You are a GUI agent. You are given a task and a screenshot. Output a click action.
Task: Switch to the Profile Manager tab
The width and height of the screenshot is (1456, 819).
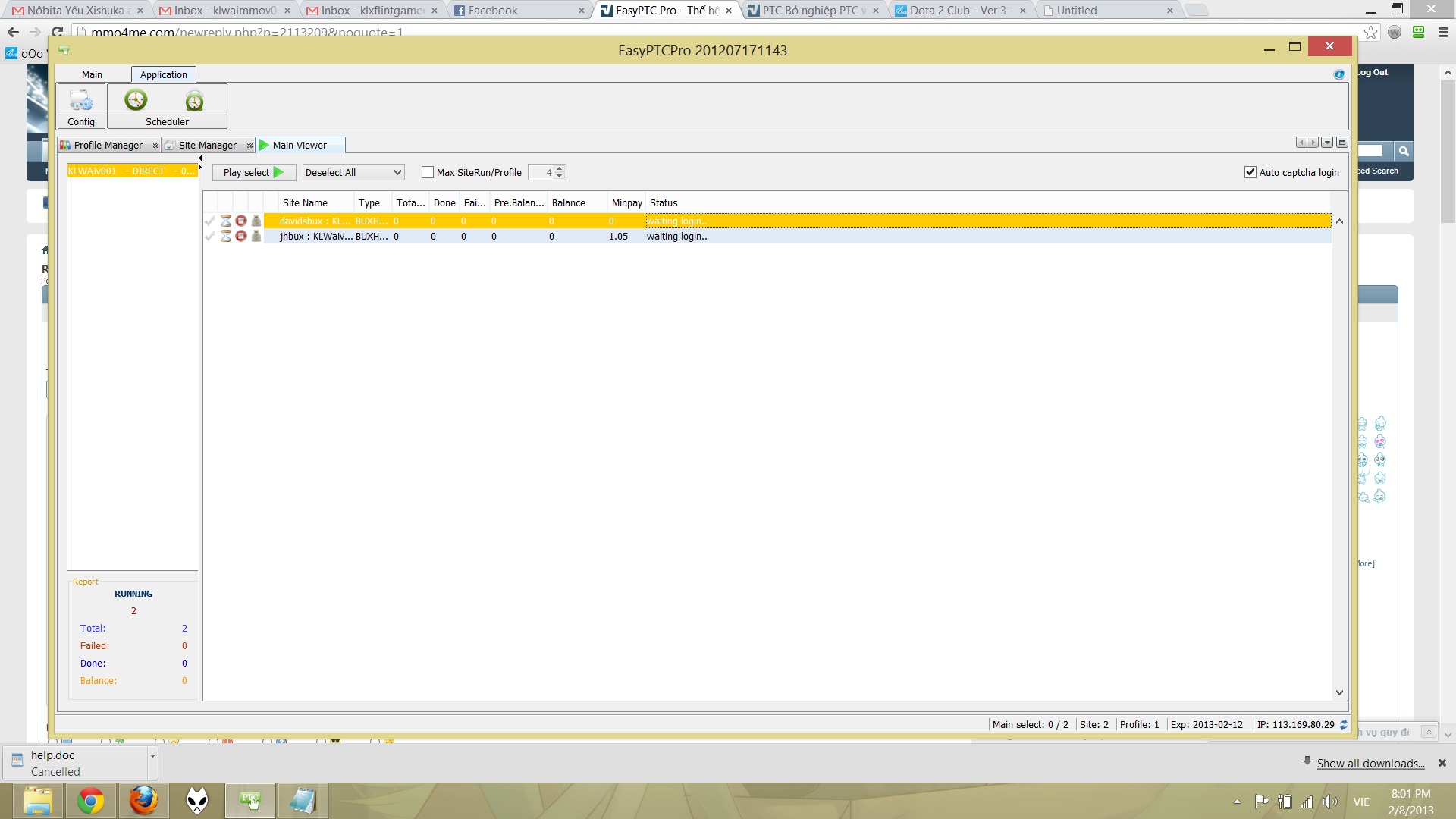[108, 146]
